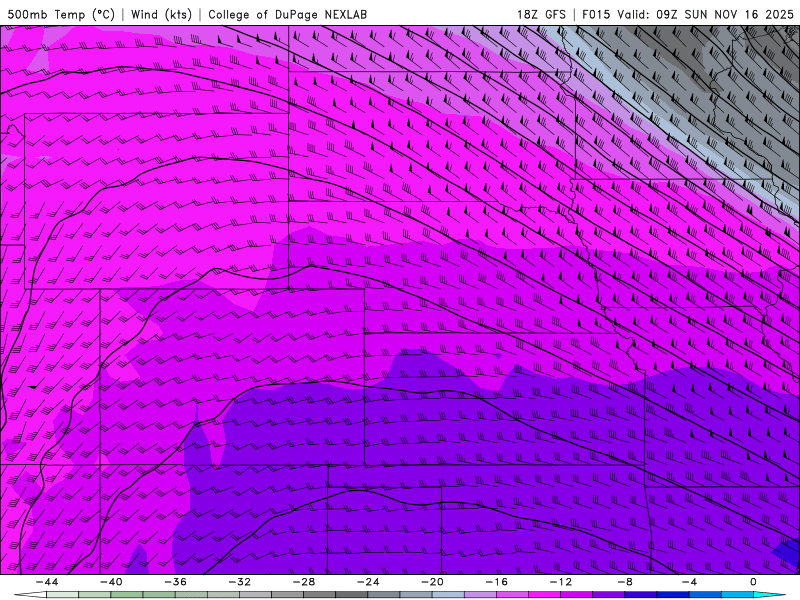Click the 'Wind (kts)' header label
Viewport: 800px width, 600px height.
161,14
